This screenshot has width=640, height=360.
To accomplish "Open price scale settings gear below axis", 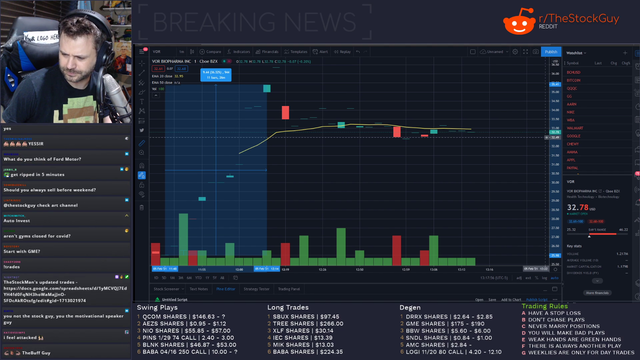I will [555, 269].
